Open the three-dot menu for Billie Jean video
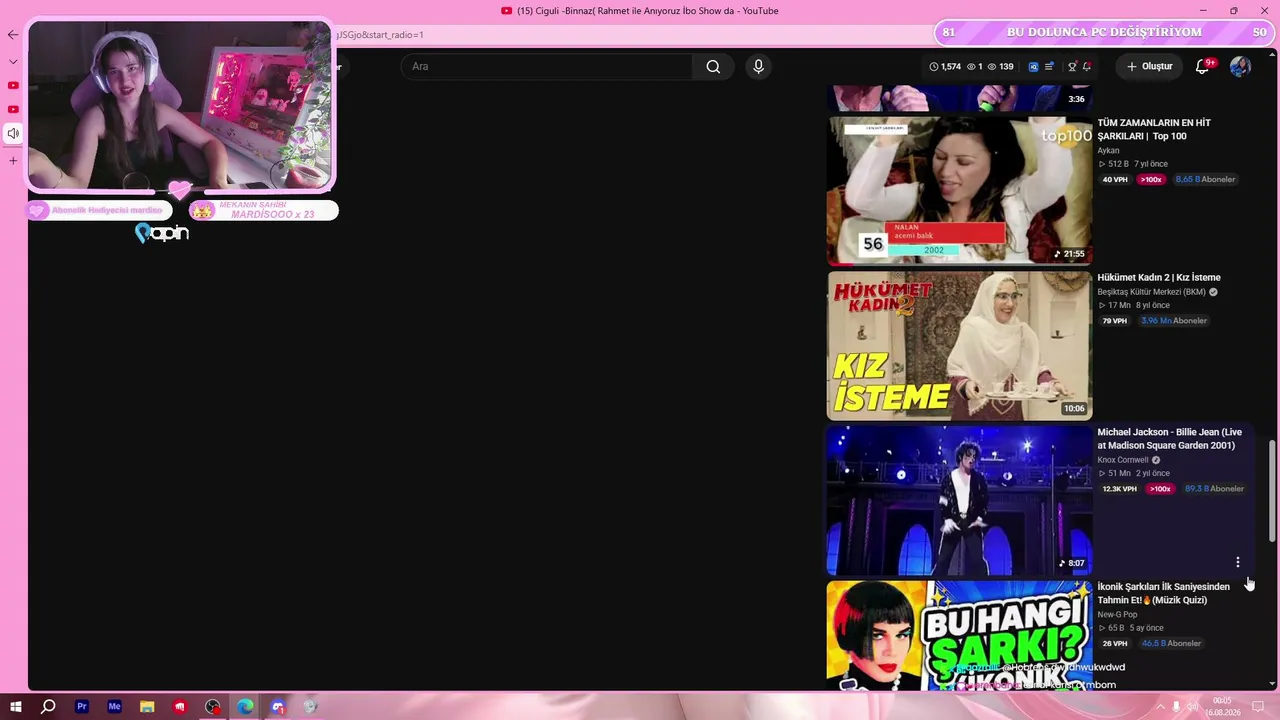The image size is (1280, 720). 1238,562
